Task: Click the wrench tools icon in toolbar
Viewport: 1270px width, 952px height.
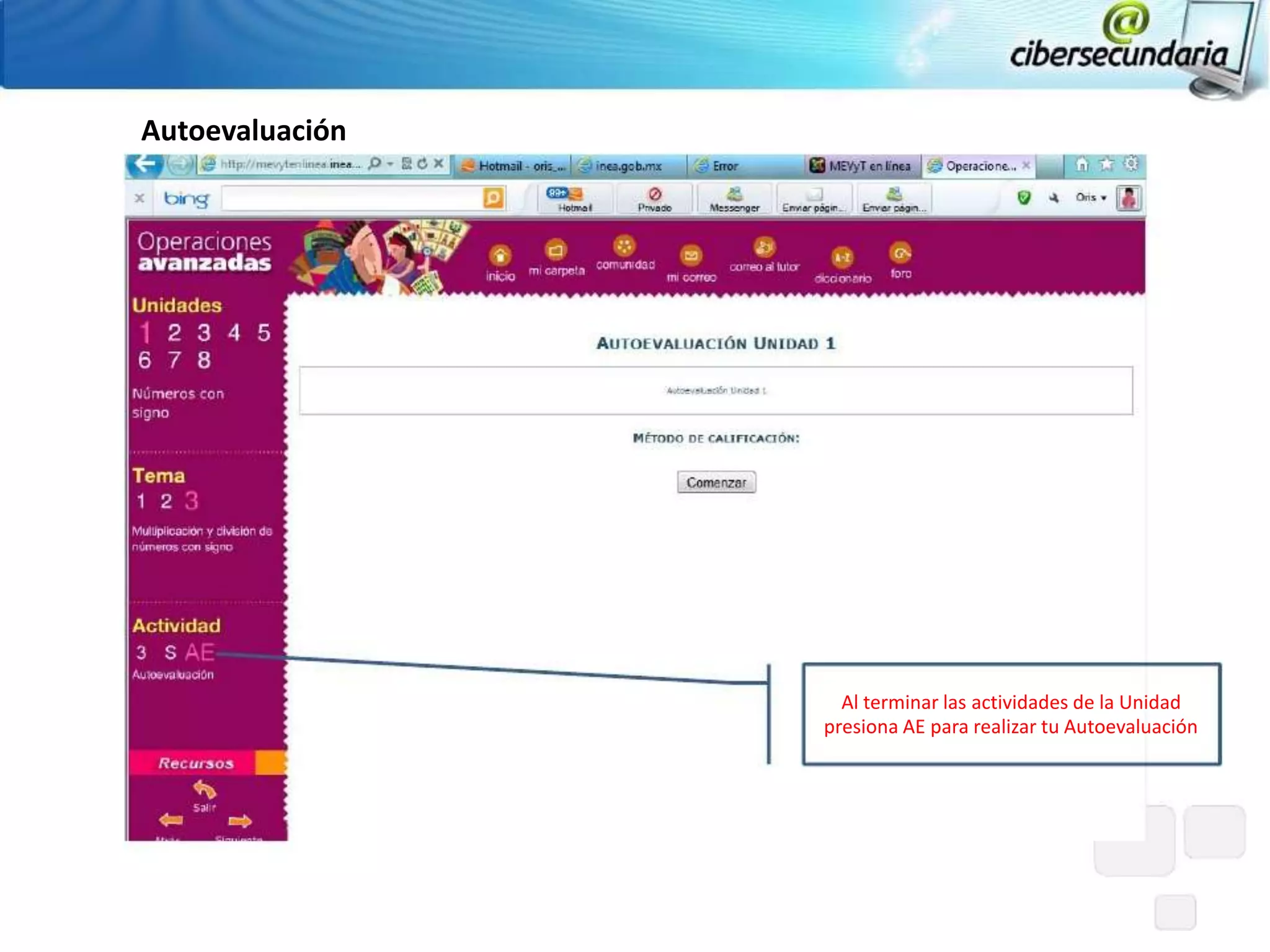Action: 1054,198
